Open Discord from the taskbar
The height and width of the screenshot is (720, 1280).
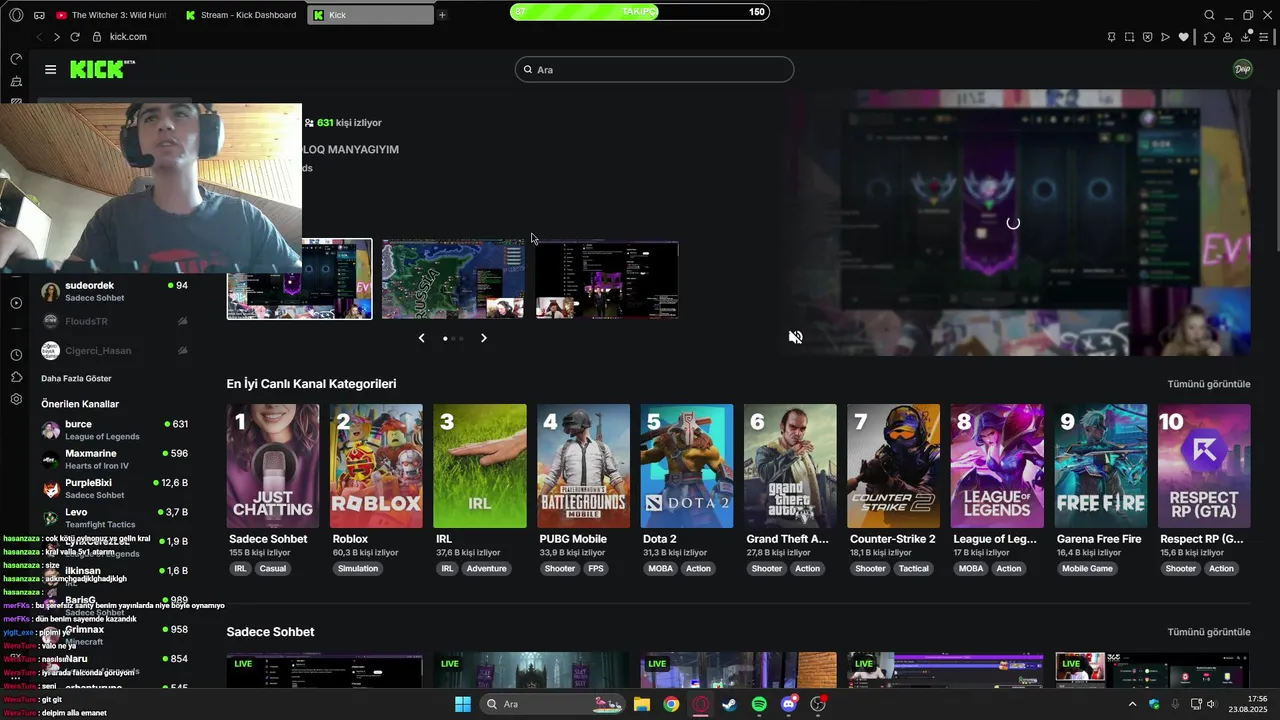(x=789, y=704)
